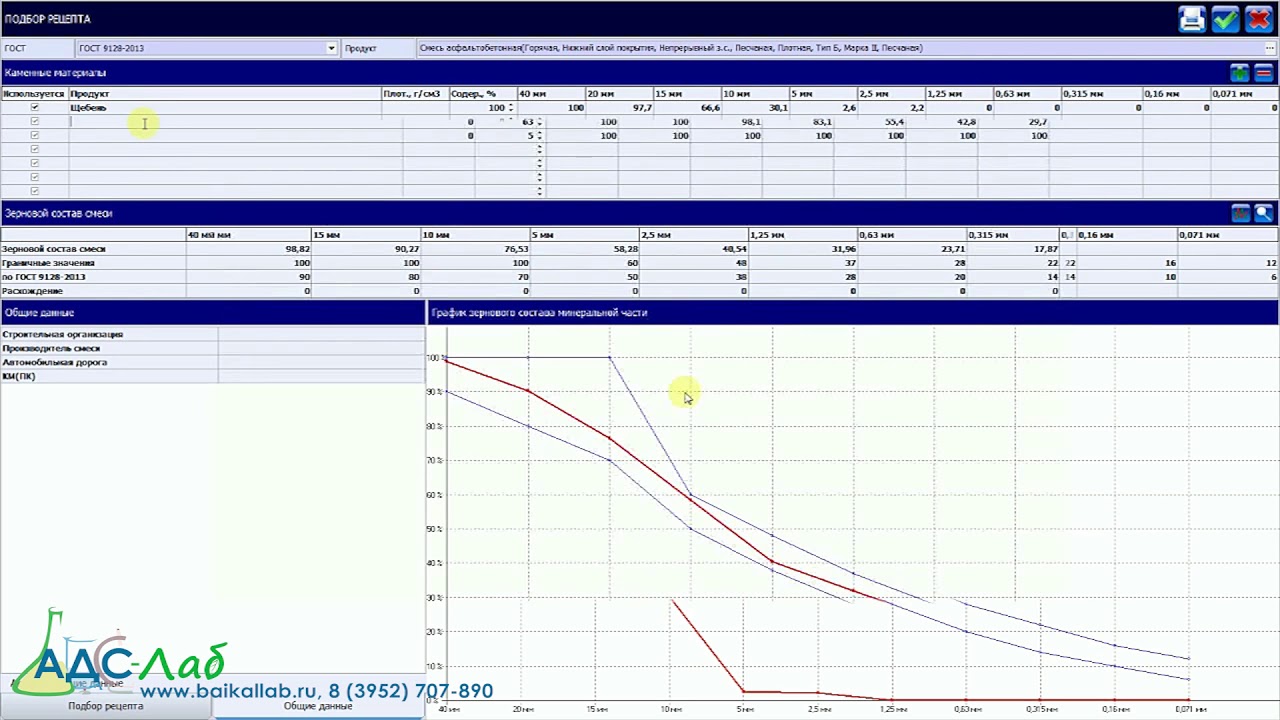Adjust the content stepper showing 63
1280x720 pixels.
click(540, 122)
